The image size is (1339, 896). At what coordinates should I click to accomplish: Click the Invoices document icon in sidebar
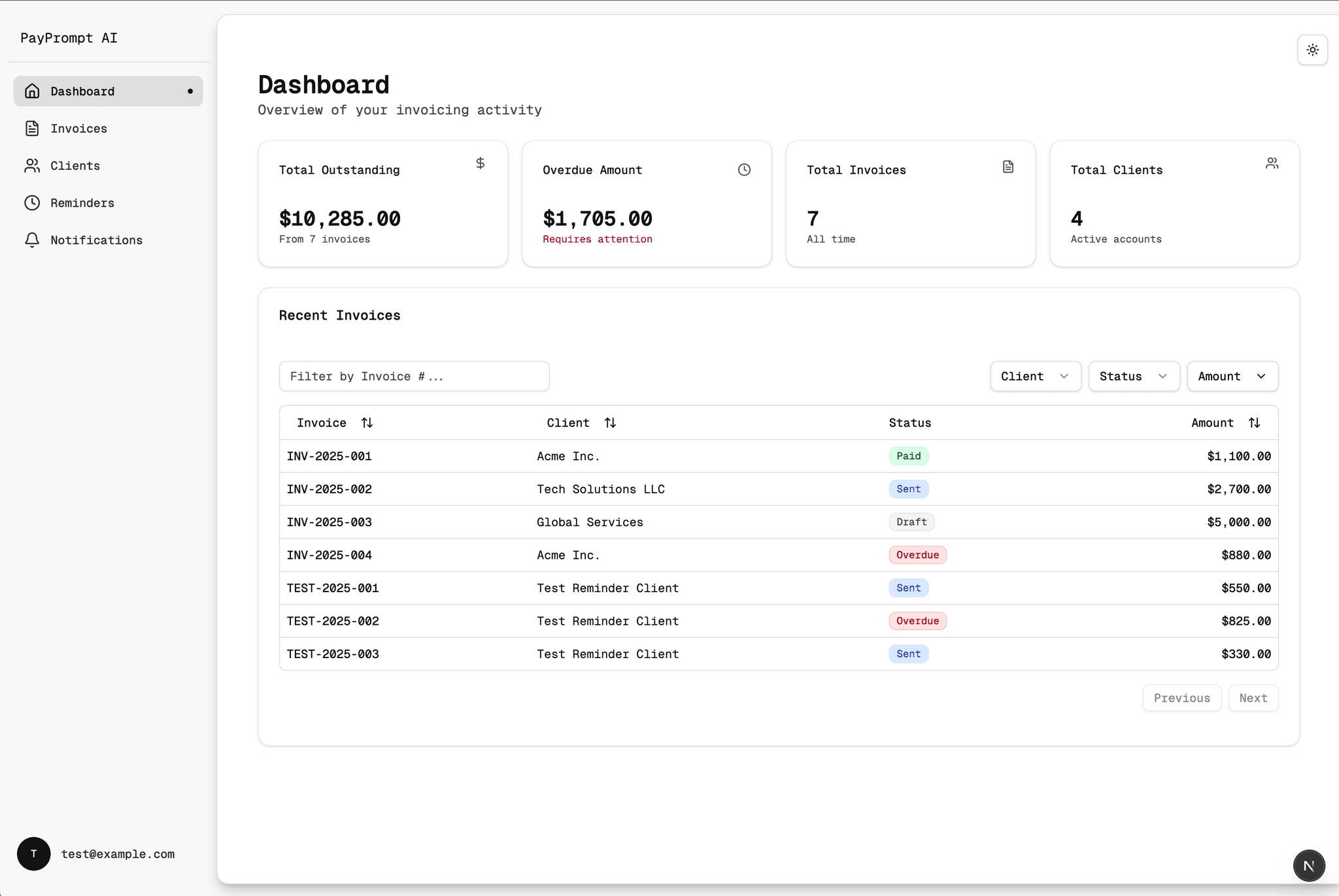point(32,129)
